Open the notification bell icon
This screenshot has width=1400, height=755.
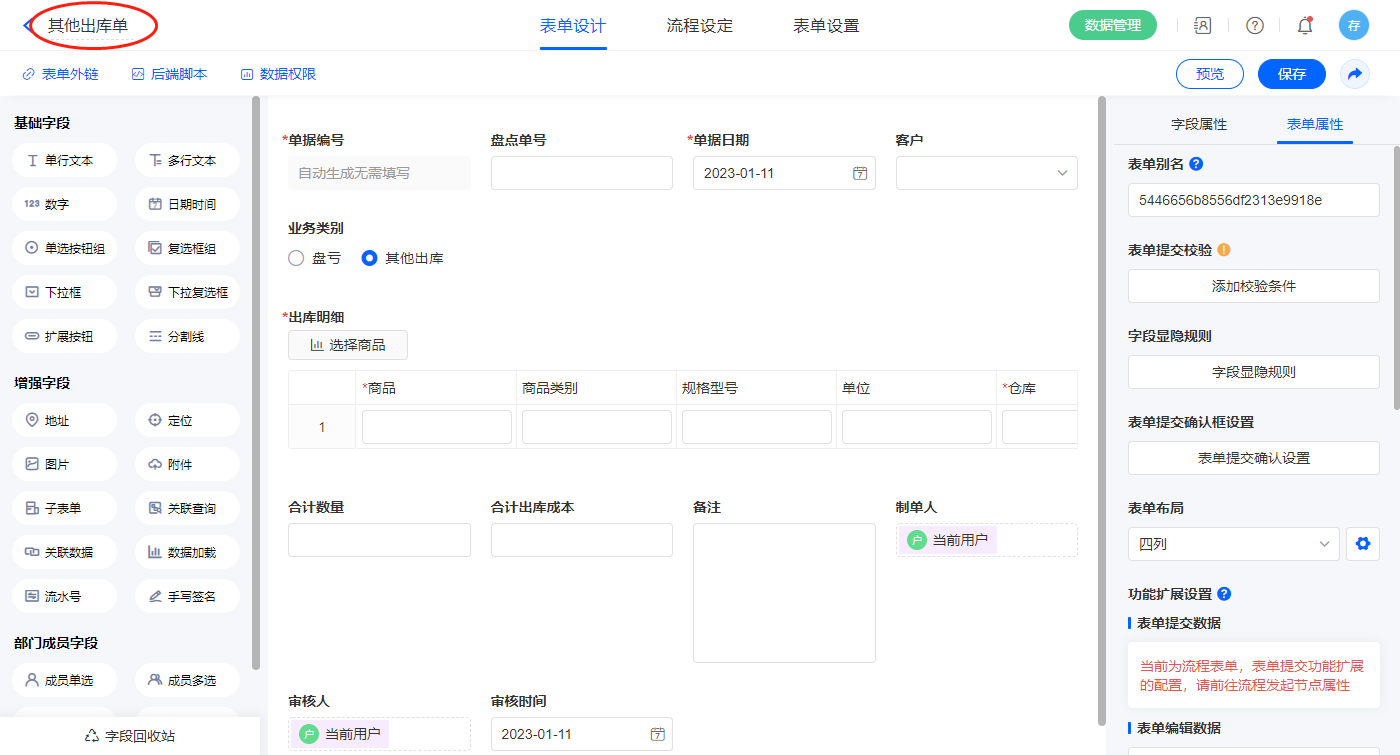click(1304, 26)
